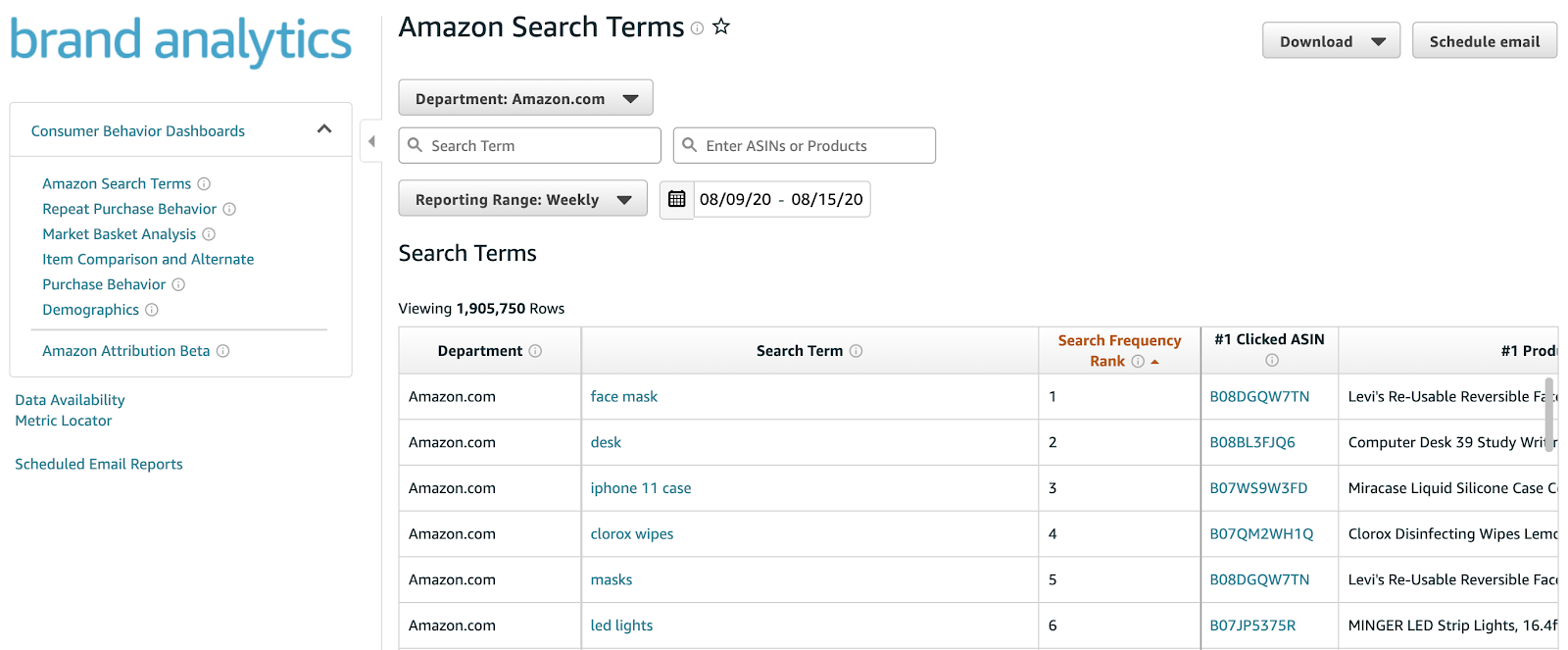Image resolution: width=1568 pixels, height=650 pixels.
Task: Click info icon beside Demographics link
Action: [152, 310]
